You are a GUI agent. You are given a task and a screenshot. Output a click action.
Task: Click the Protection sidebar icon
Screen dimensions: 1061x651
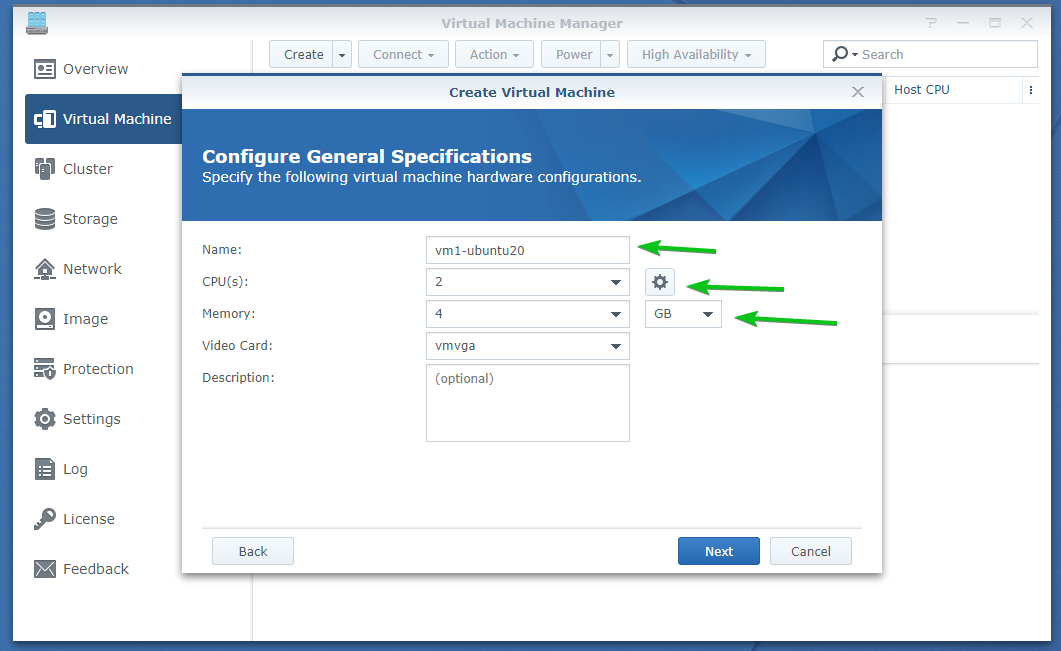tap(45, 369)
